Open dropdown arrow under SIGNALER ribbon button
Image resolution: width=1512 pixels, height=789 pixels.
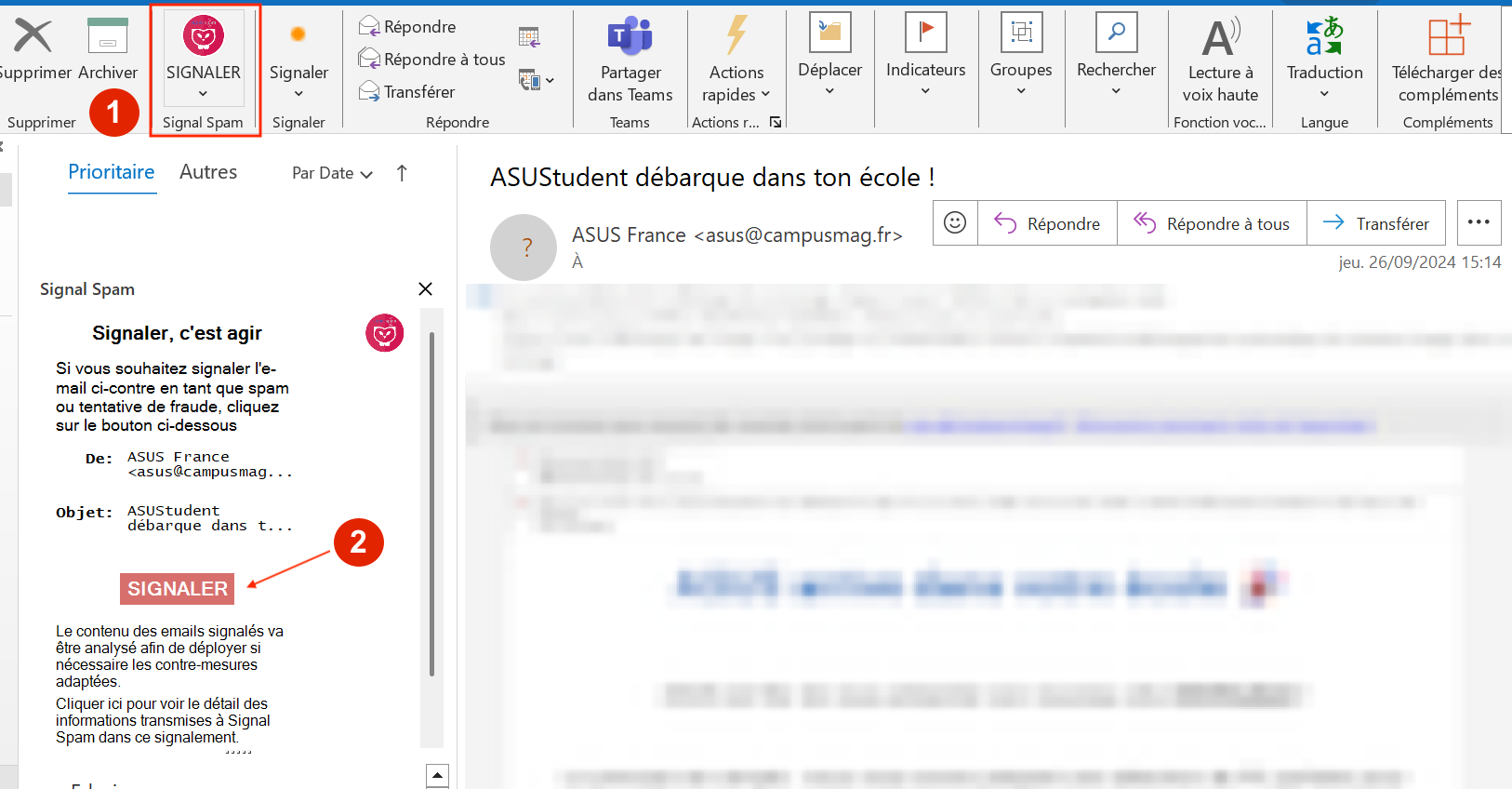pyautogui.click(x=203, y=94)
